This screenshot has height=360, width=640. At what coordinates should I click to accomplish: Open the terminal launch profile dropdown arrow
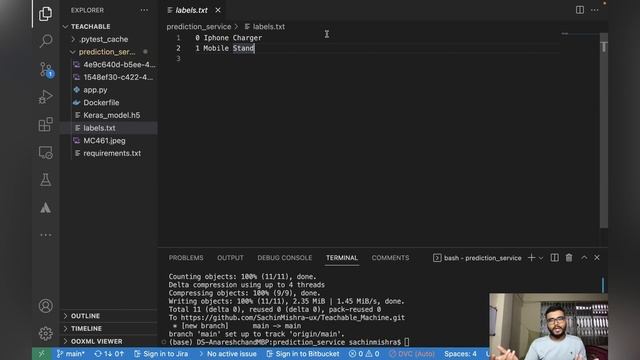click(x=541, y=258)
